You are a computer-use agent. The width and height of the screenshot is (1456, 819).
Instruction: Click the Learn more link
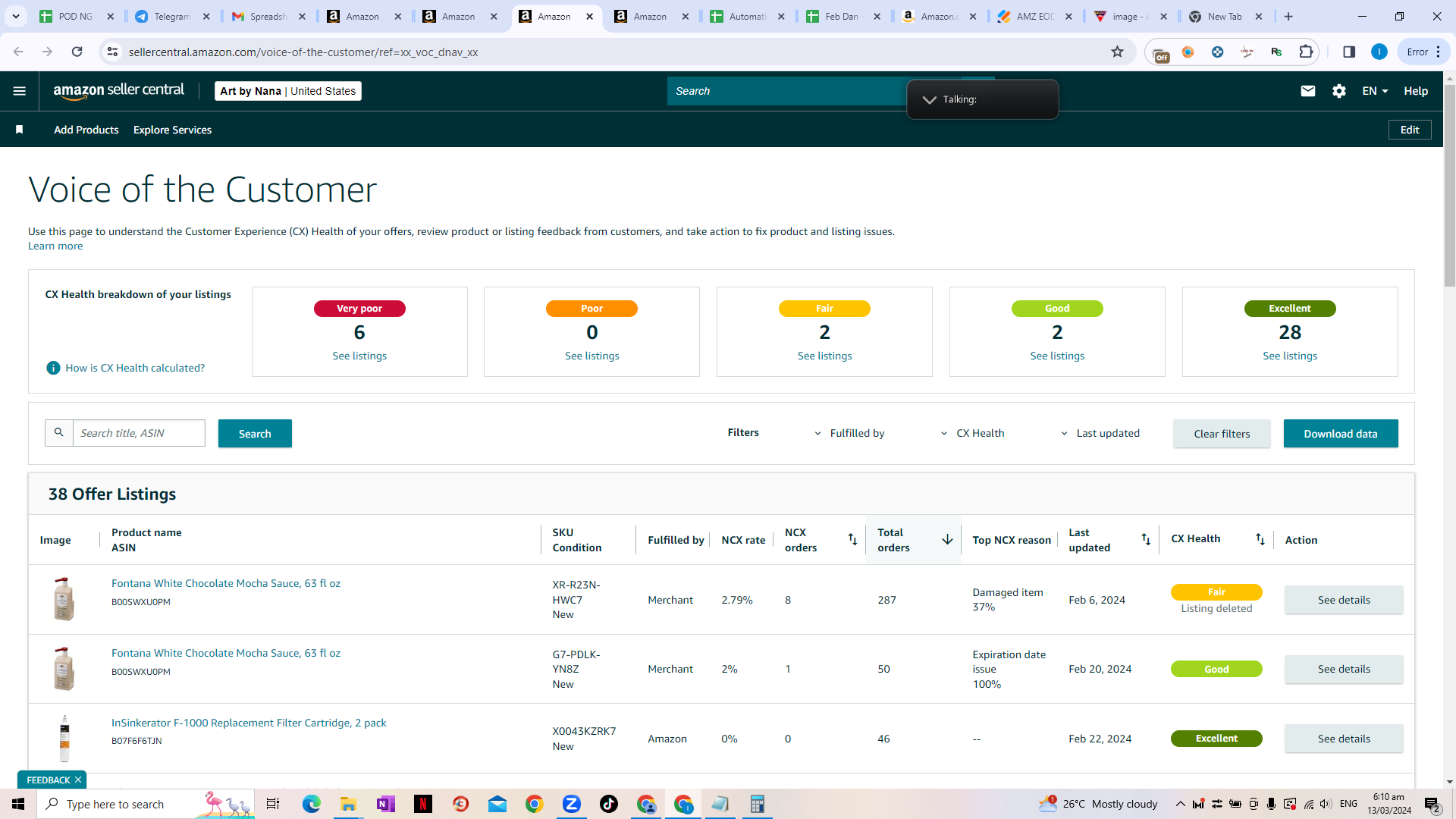click(55, 246)
